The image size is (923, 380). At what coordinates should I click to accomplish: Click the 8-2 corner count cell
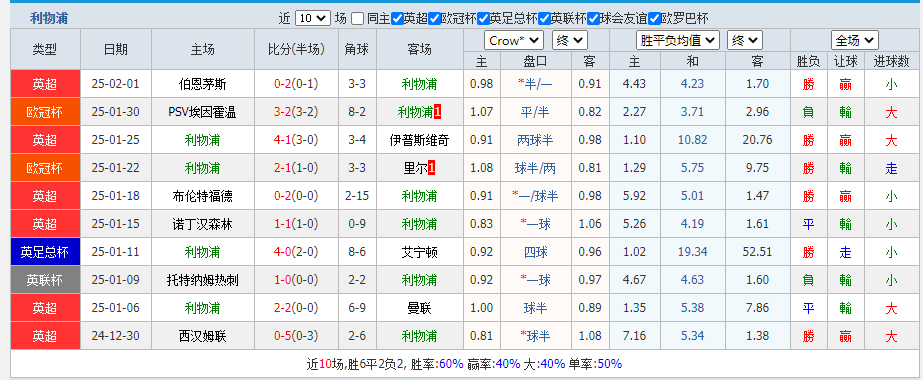(357, 112)
